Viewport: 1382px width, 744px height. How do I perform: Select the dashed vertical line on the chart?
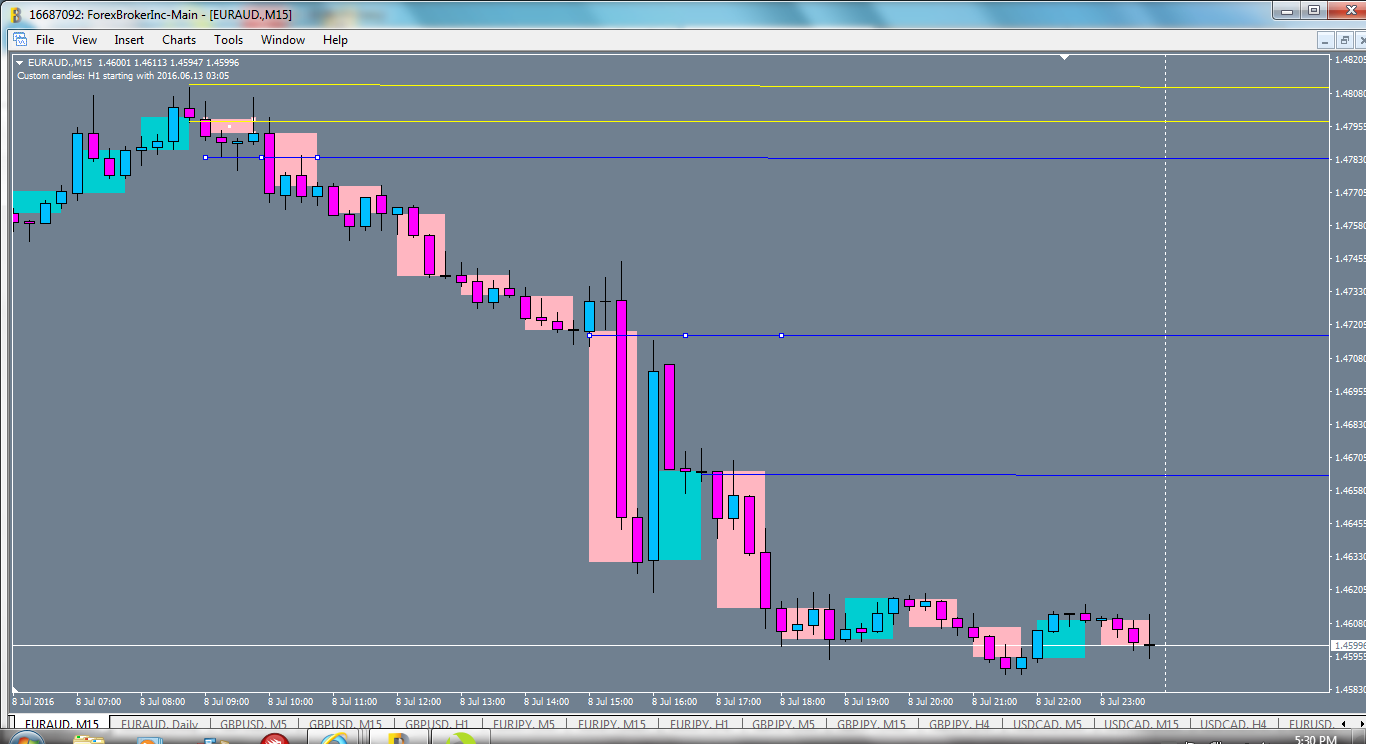click(x=1165, y=400)
